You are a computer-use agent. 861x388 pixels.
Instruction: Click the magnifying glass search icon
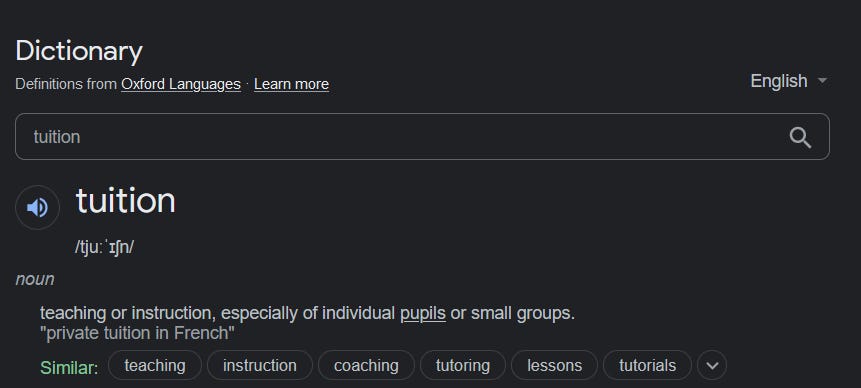coord(800,137)
